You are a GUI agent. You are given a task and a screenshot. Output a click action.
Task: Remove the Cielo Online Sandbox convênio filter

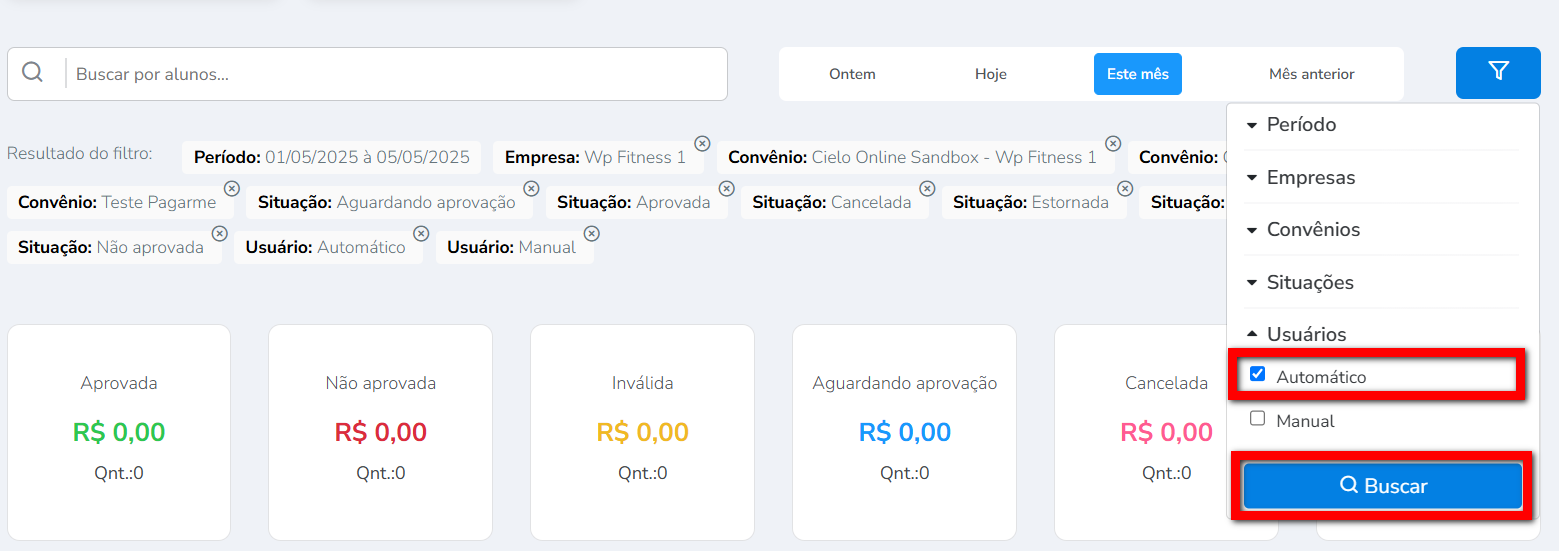pyautogui.click(x=1113, y=143)
